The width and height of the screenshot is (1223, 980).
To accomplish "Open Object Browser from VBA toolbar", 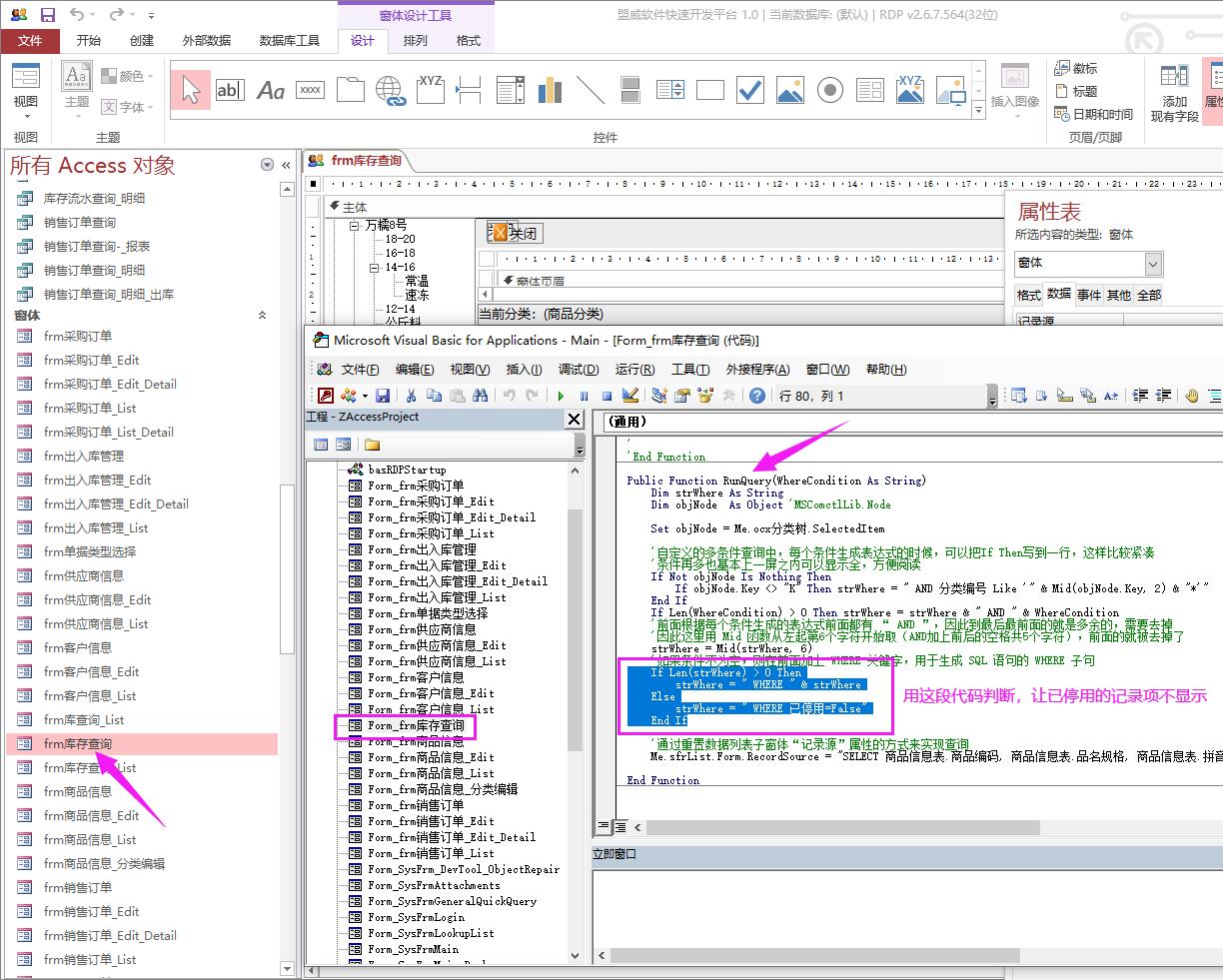I will point(706,396).
